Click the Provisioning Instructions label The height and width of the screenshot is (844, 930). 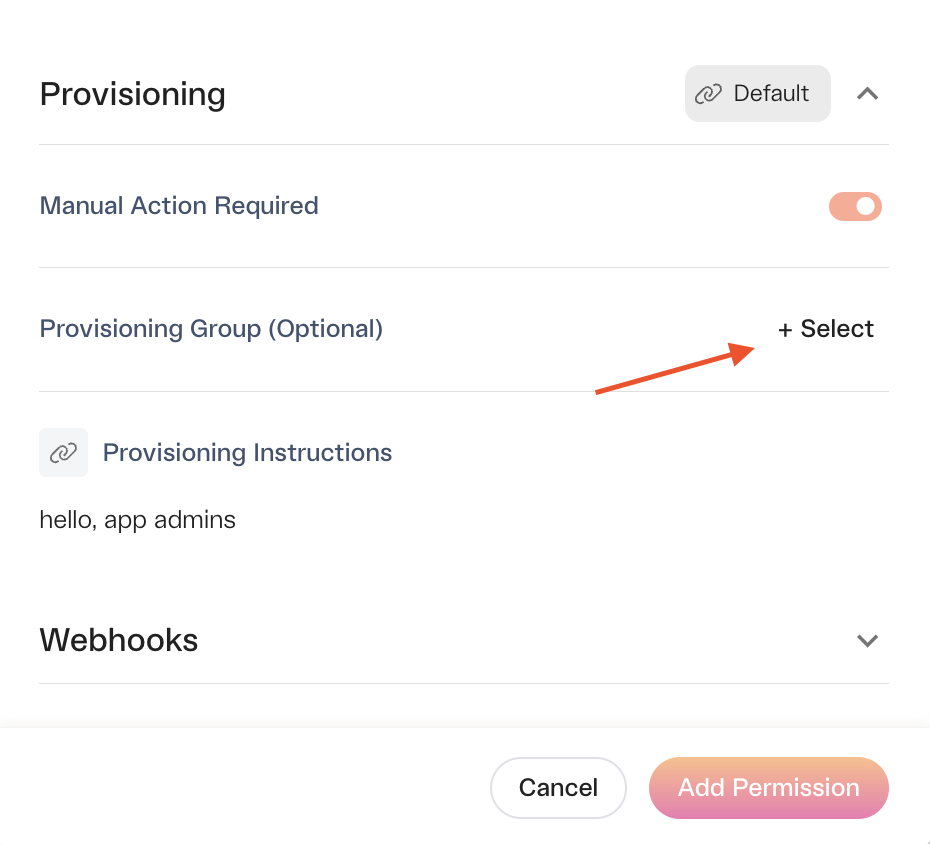point(247,453)
